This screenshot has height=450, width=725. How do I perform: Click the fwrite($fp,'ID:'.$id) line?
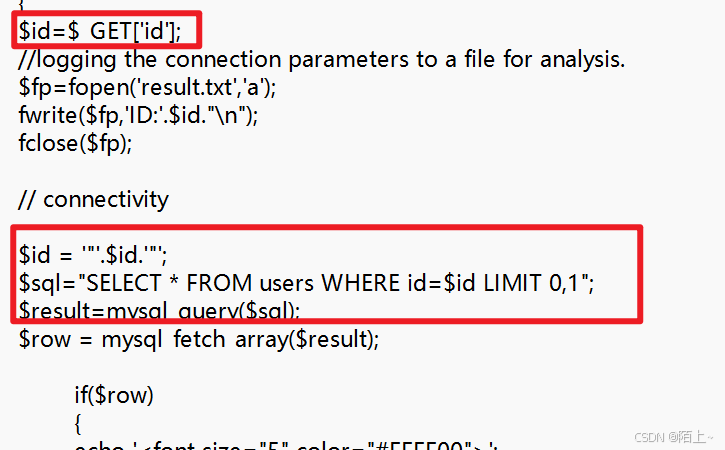pyautogui.click(x=138, y=115)
